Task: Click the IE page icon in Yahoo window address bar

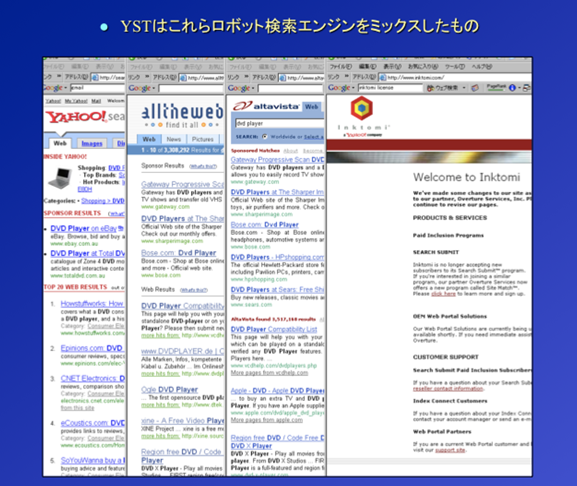Action: [94, 77]
